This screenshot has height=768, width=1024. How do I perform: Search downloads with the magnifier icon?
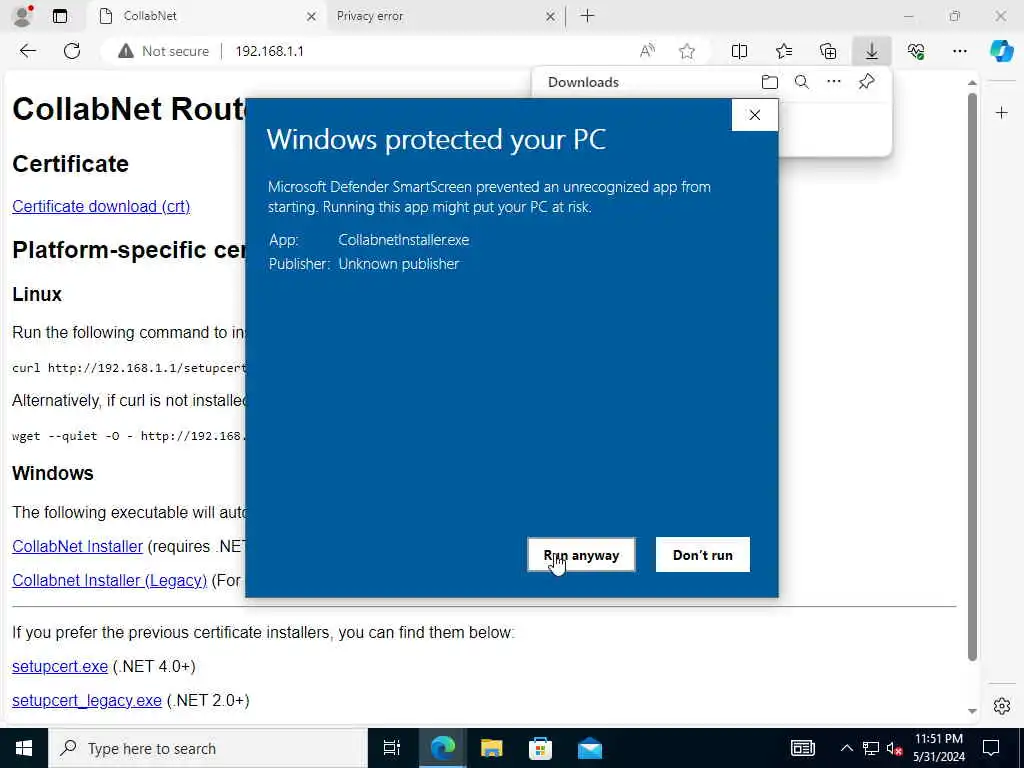(802, 82)
